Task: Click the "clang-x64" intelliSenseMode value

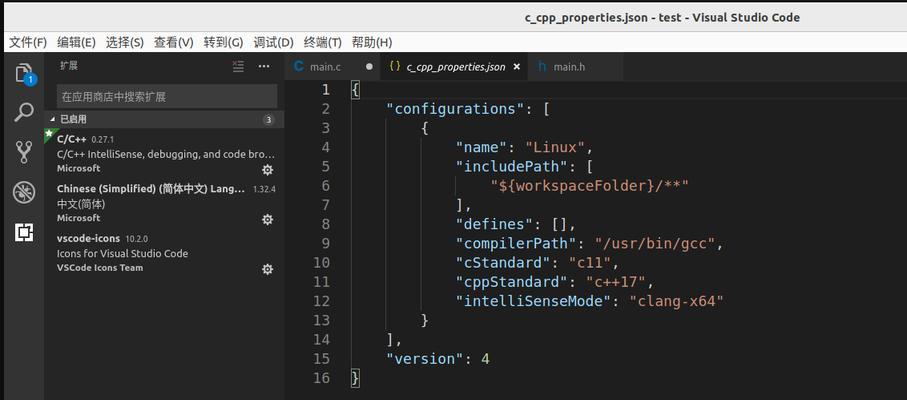Action: click(x=676, y=301)
